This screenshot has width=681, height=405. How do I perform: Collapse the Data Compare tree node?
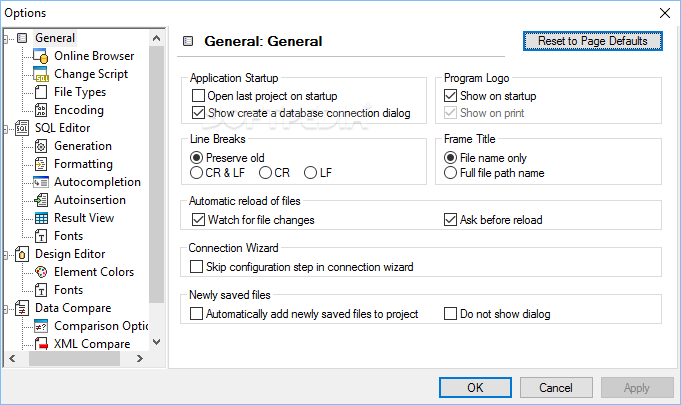(6, 309)
